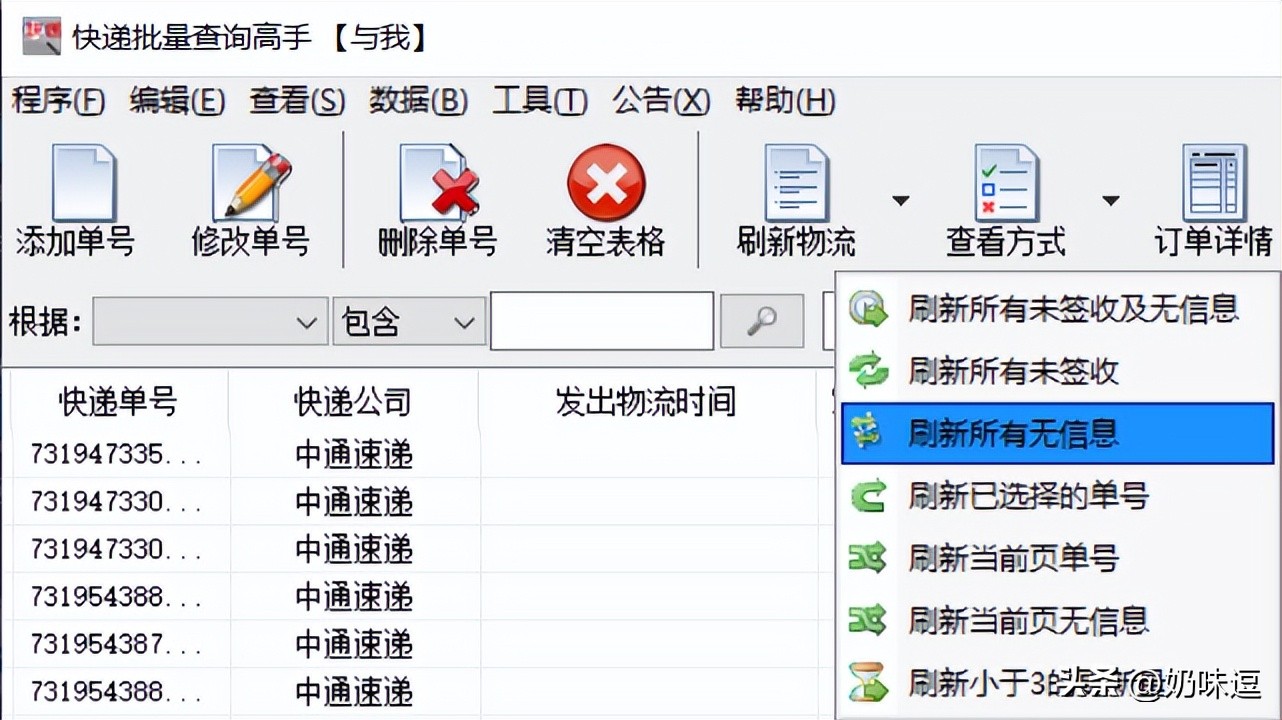Open the 包含 condition dropdown
1282x720 pixels.
click(x=409, y=322)
